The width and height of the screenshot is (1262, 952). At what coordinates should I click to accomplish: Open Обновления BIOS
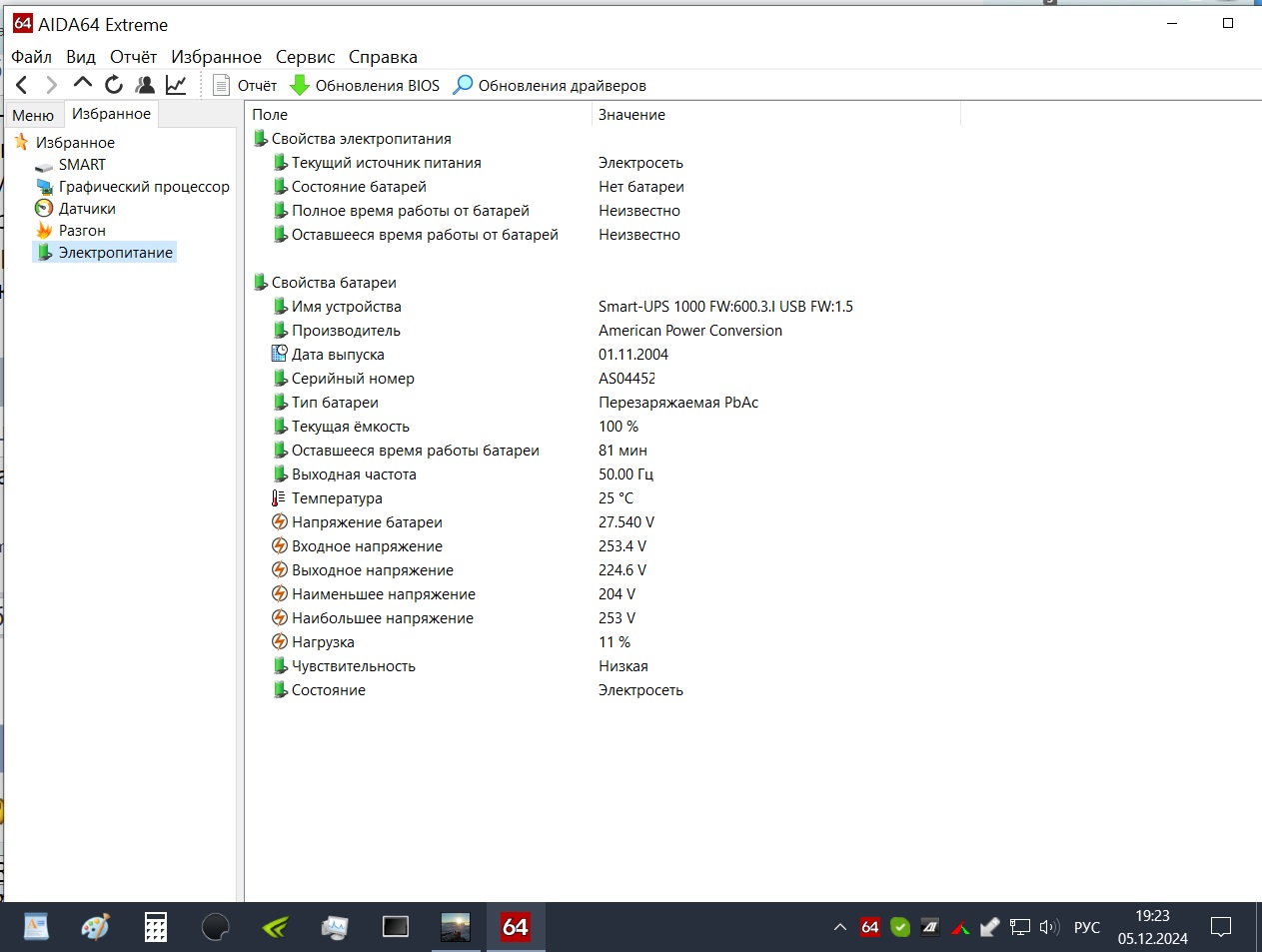pos(365,85)
